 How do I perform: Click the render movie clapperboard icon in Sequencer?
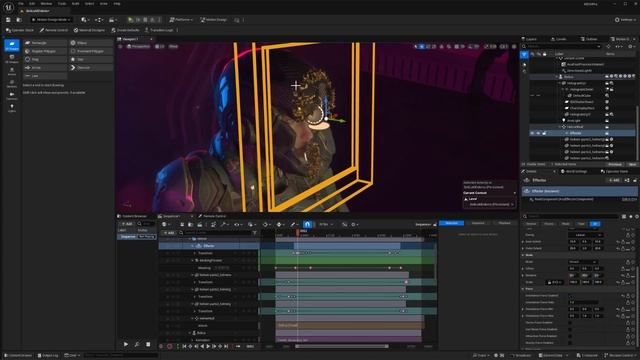(200, 224)
